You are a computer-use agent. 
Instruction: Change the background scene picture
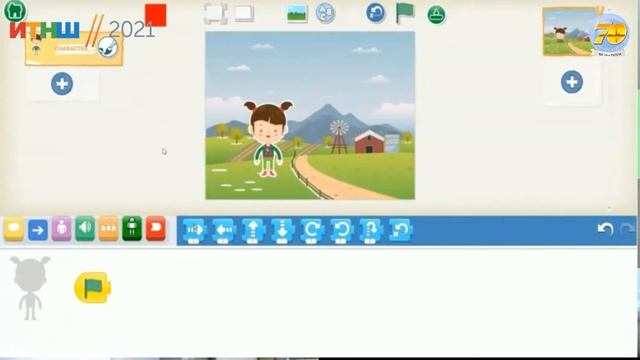pyautogui.click(x=297, y=13)
